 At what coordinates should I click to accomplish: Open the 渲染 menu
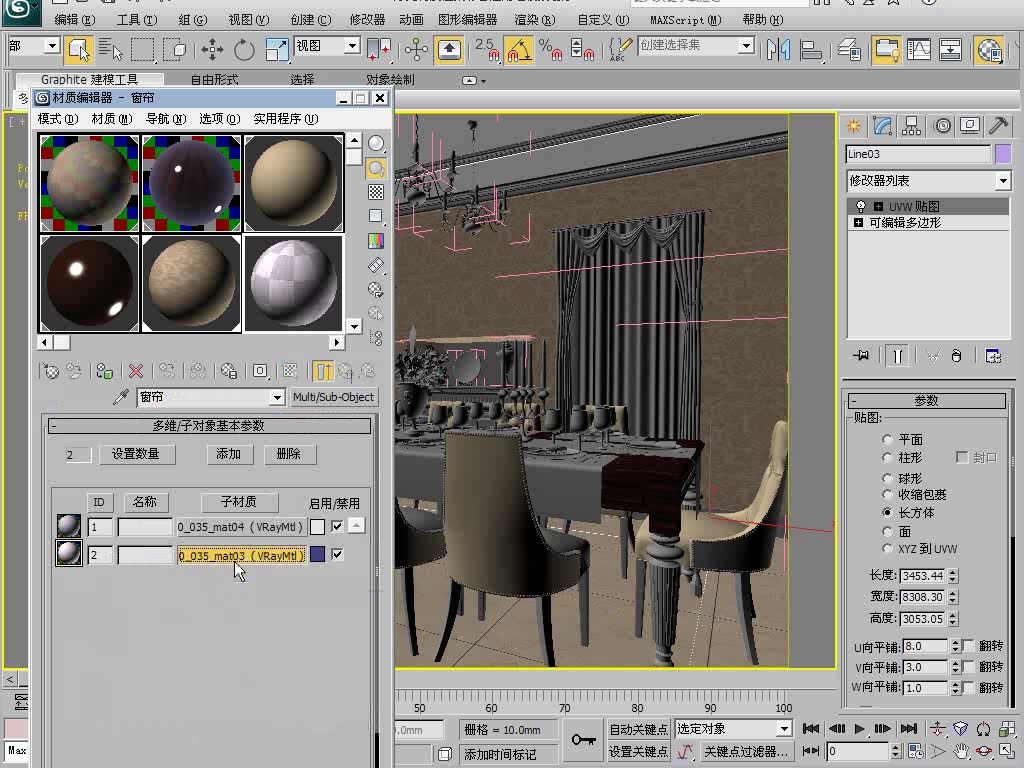pyautogui.click(x=532, y=19)
